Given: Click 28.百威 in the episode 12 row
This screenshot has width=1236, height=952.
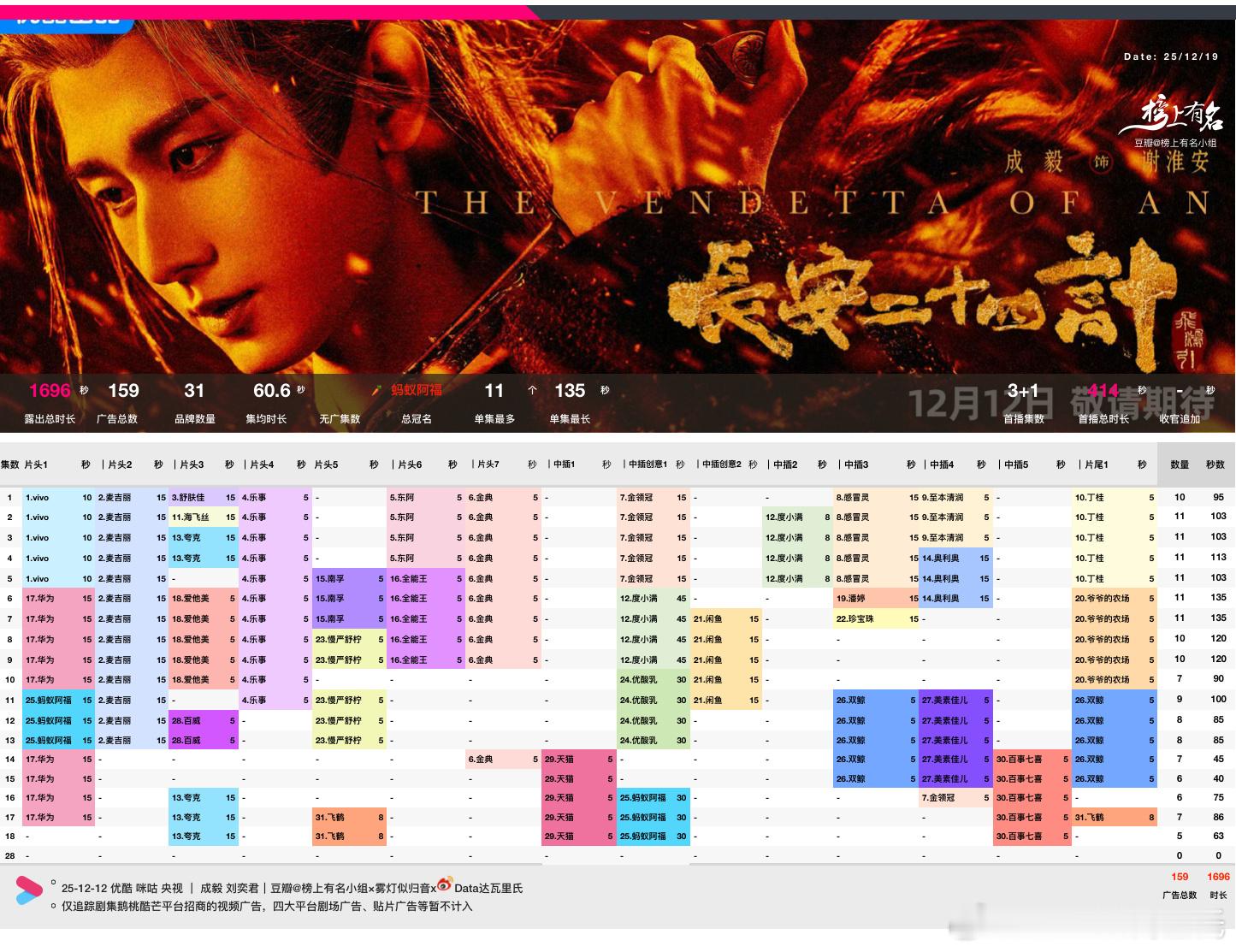Looking at the screenshot, I should 204,721.
